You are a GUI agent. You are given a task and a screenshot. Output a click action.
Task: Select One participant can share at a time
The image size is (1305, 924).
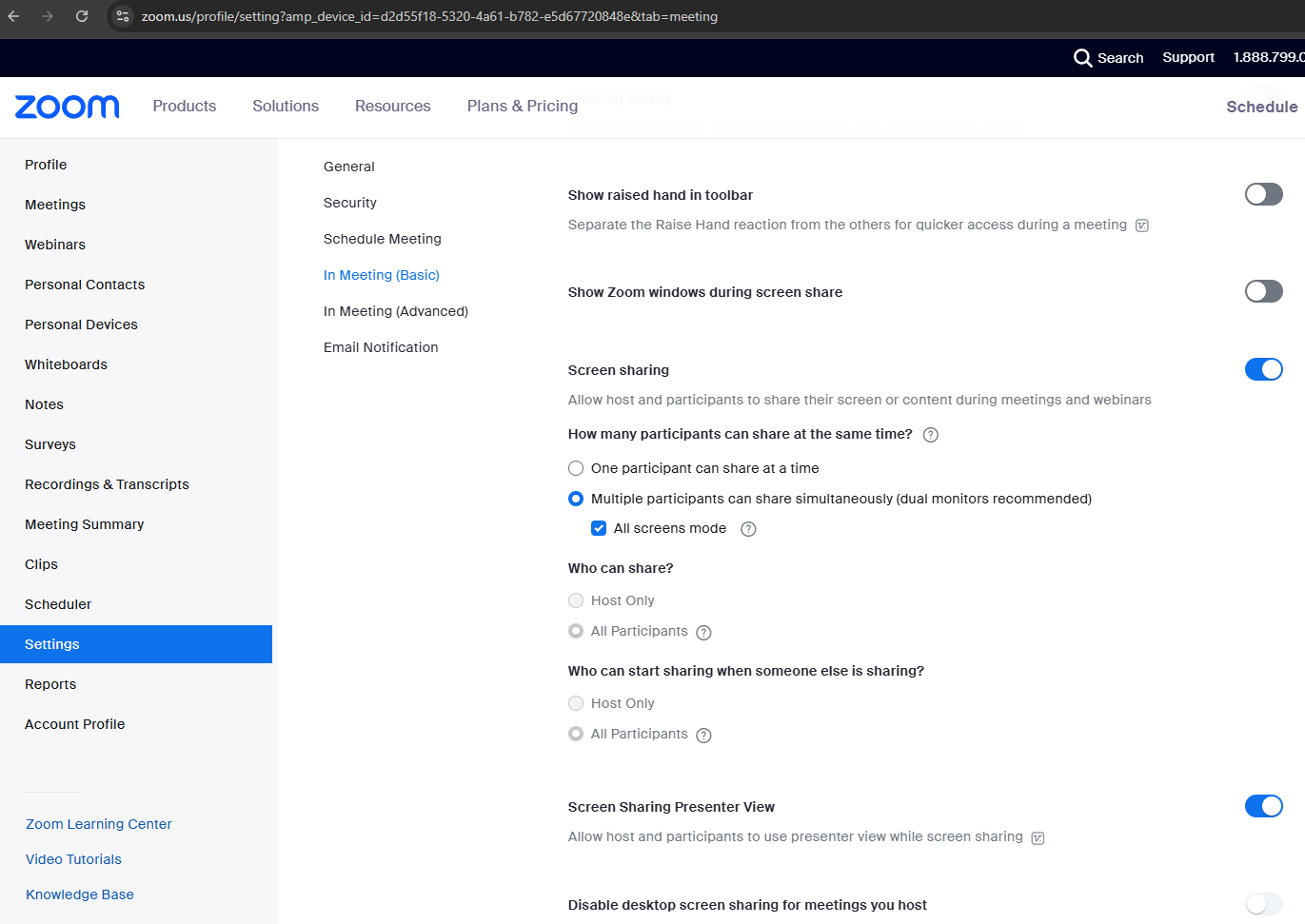tap(576, 468)
